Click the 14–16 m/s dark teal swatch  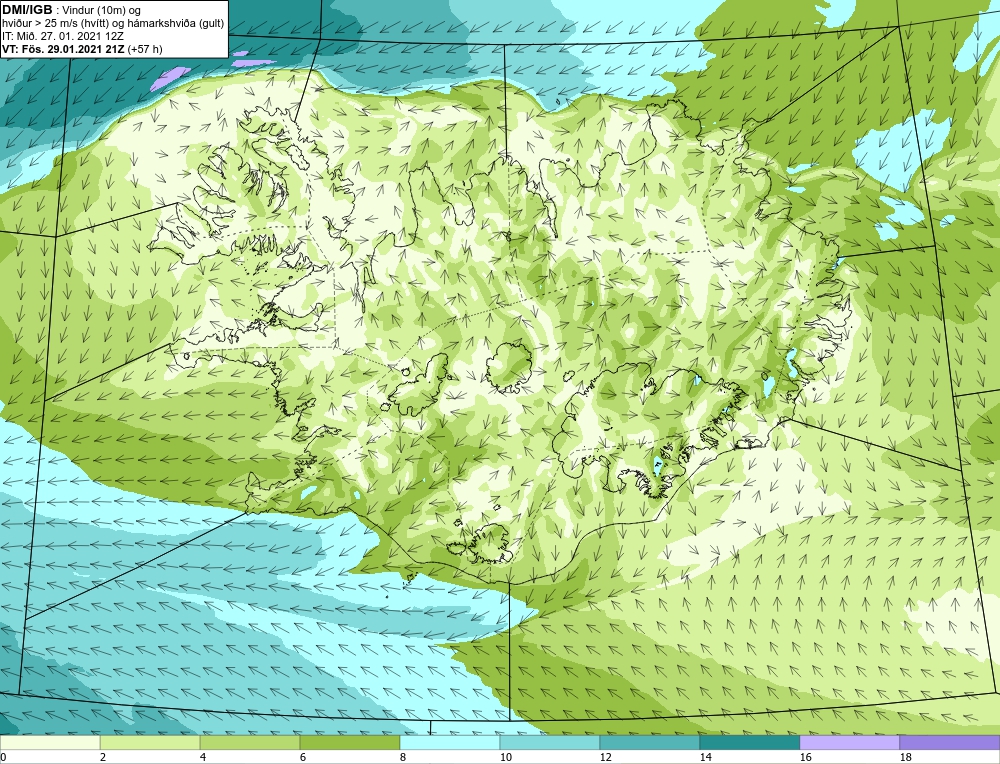(x=750, y=742)
